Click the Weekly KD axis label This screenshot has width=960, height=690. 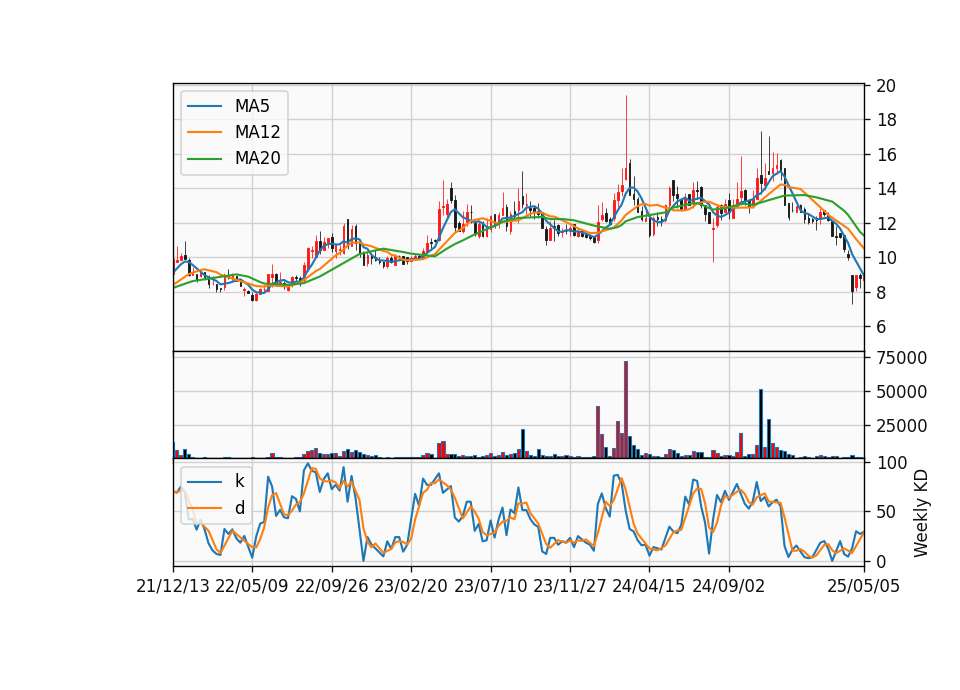920,513
